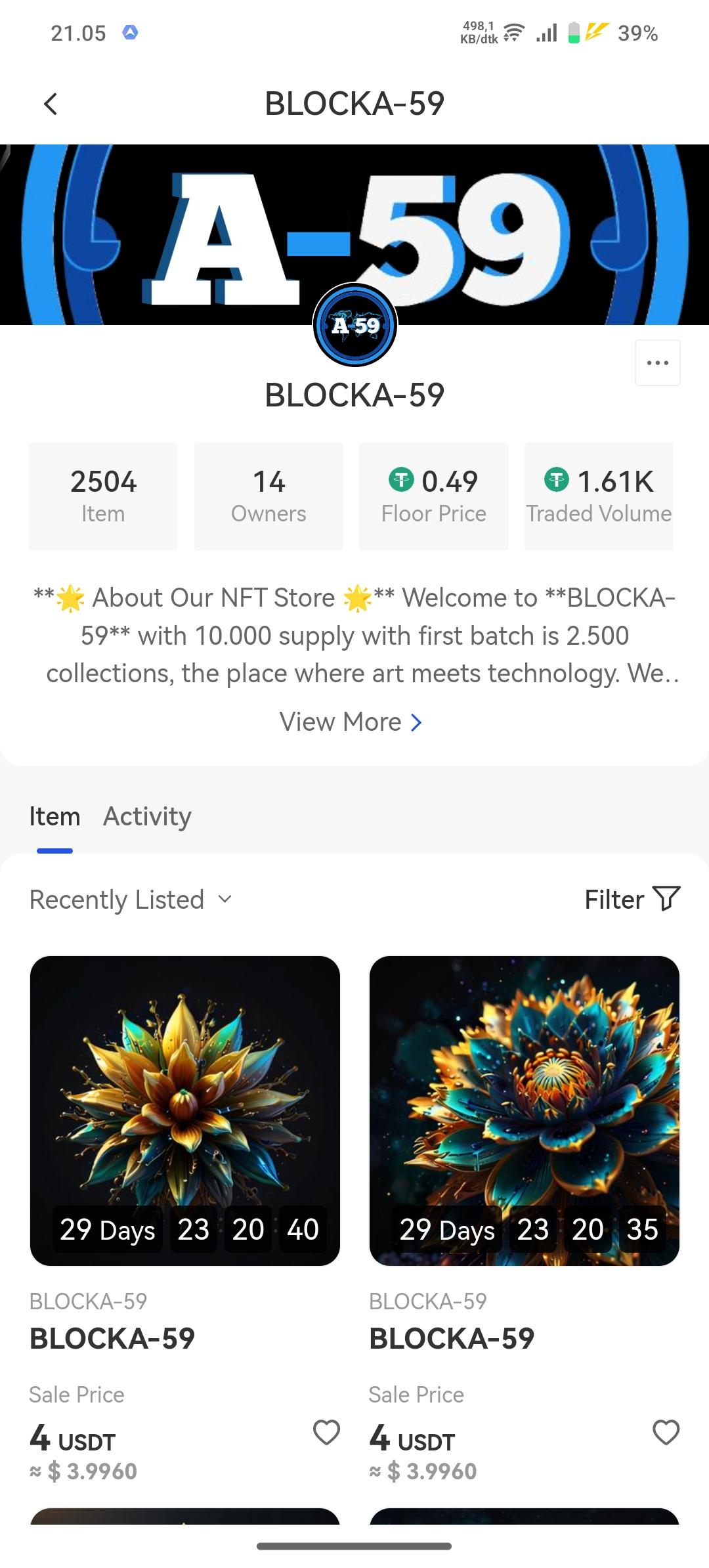Viewport: 709px width, 1568px height.
Task: Tap the back arrow icon
Action: pos(51,104)
